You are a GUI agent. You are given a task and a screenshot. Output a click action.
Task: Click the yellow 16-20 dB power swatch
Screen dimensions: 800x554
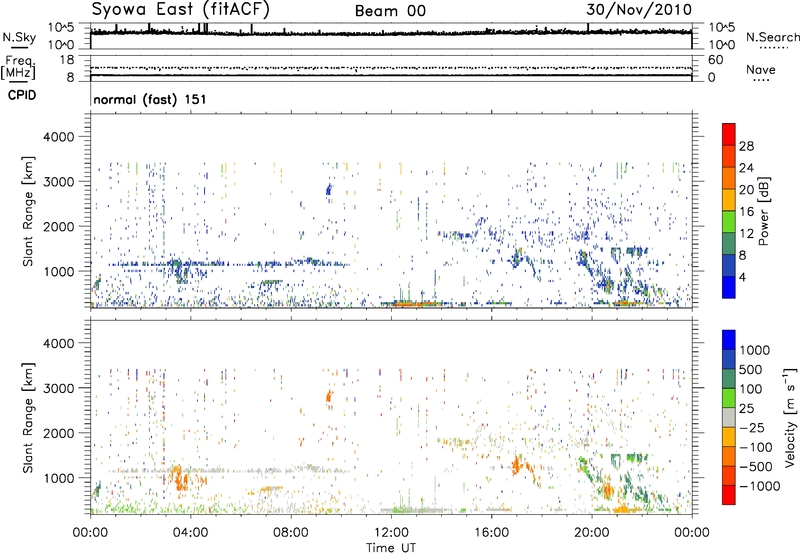coord(729,200)
